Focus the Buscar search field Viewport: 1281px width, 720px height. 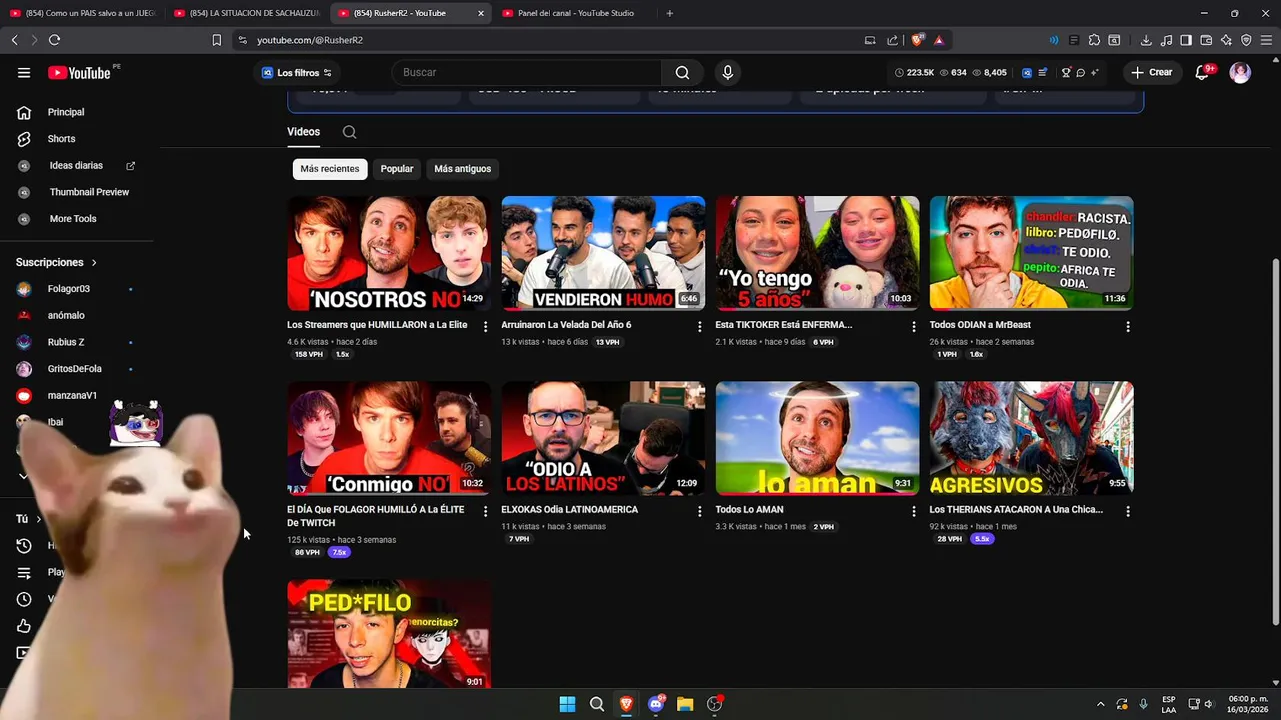pos(527,72)
